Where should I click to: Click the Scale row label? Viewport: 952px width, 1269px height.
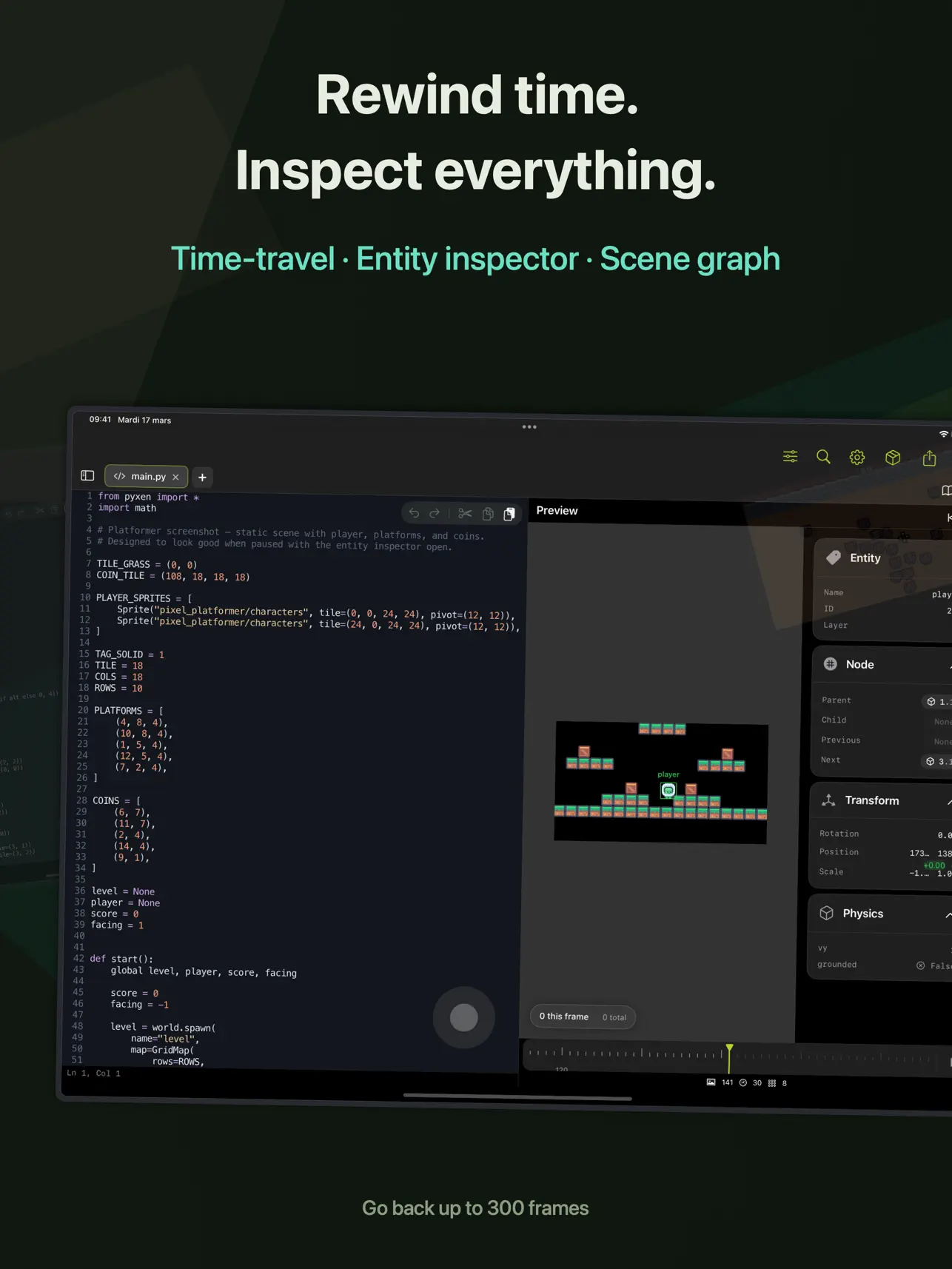[831, 871]
